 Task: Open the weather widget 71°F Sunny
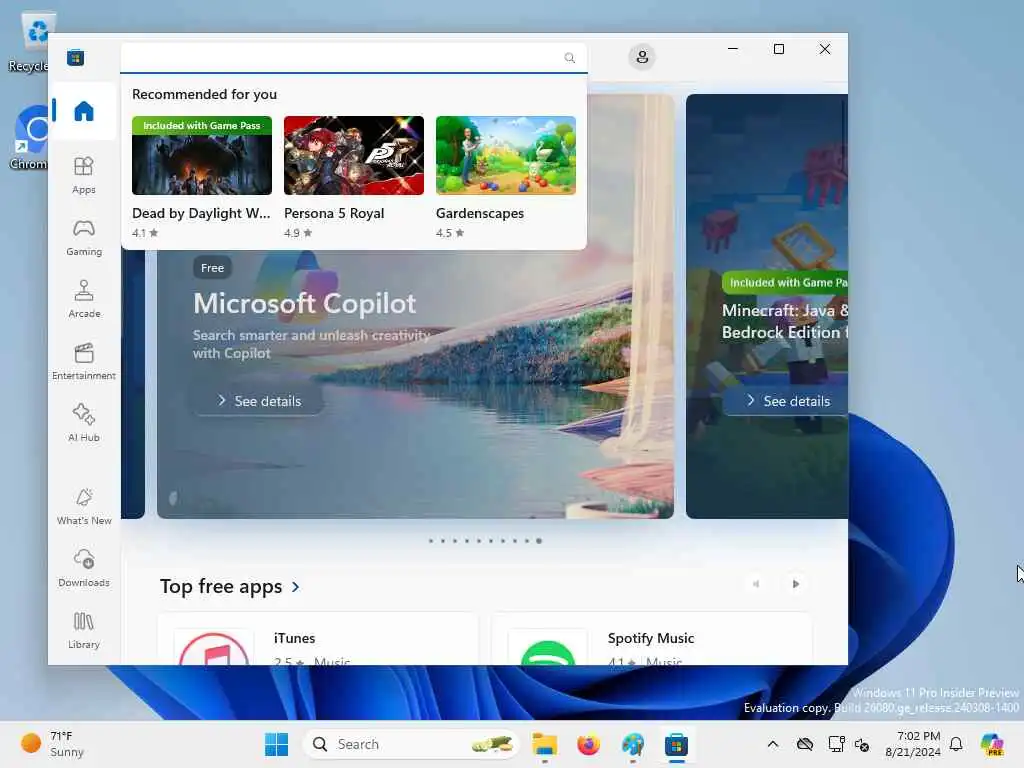(52, 744)
